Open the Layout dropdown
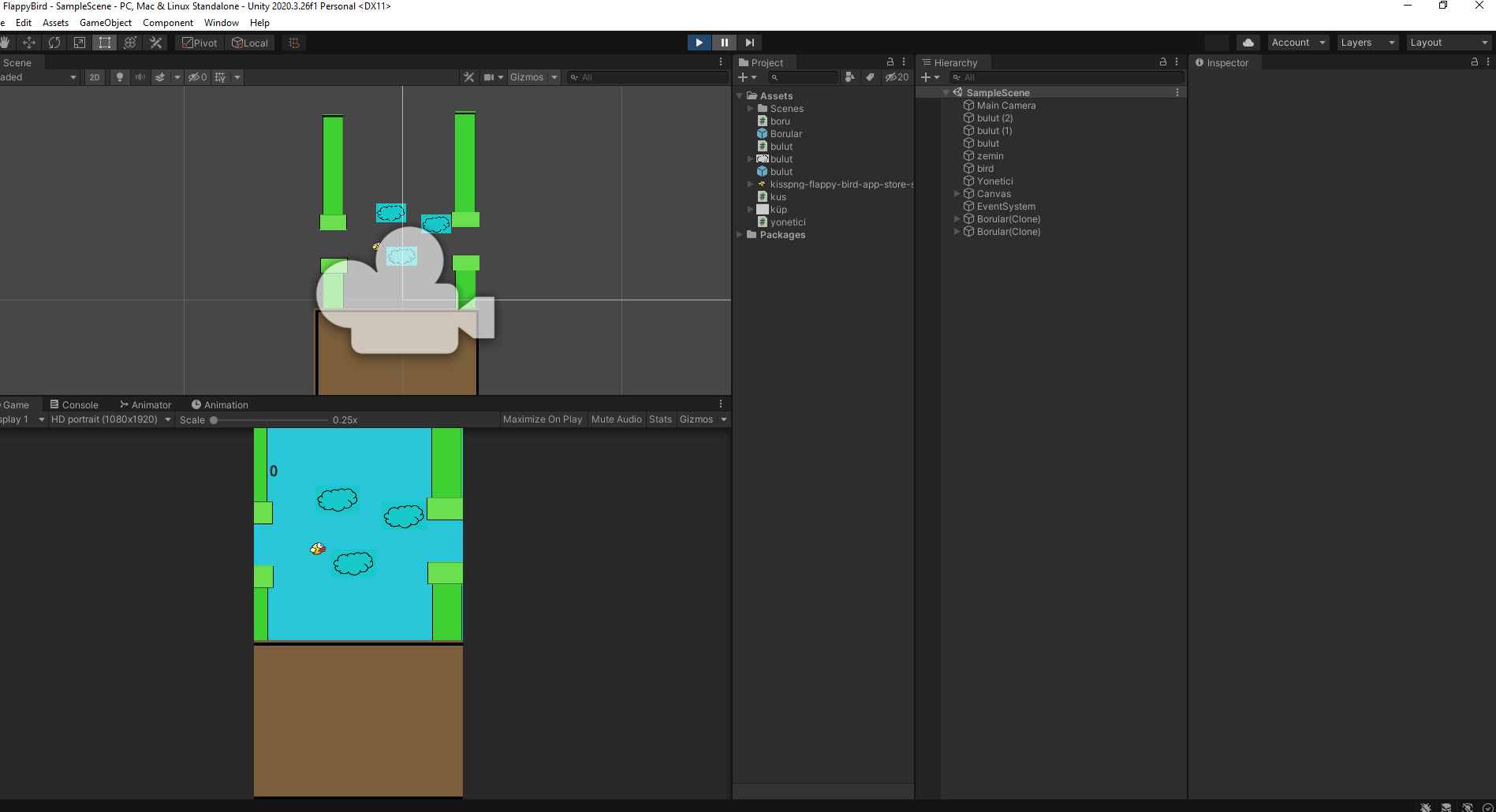 pos(1448,42)
